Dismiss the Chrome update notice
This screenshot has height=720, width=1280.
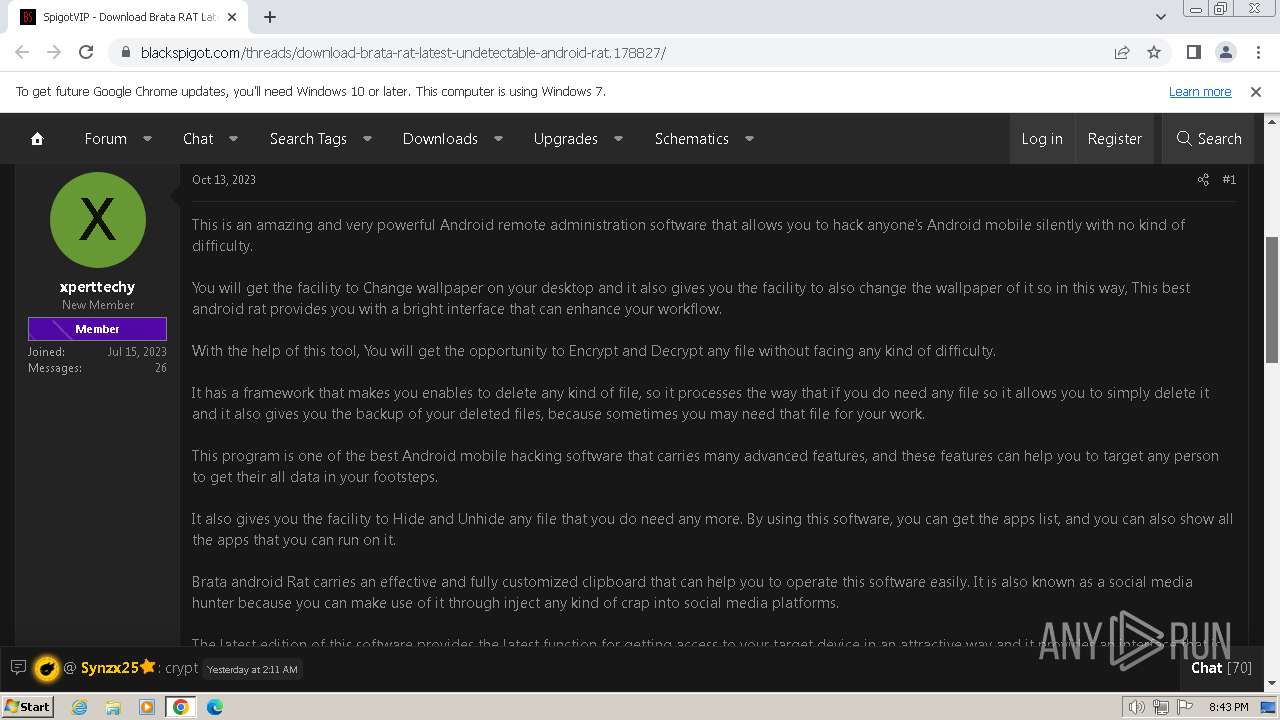tap(1256, 91)
